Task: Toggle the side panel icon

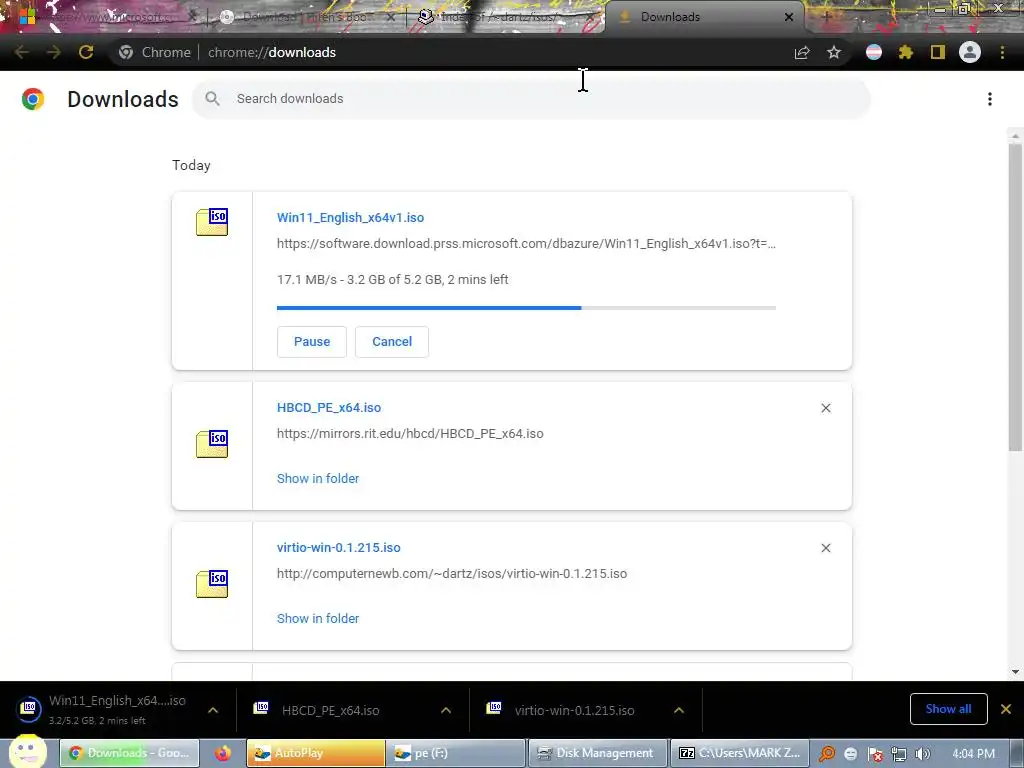Action: coord(938,52)
